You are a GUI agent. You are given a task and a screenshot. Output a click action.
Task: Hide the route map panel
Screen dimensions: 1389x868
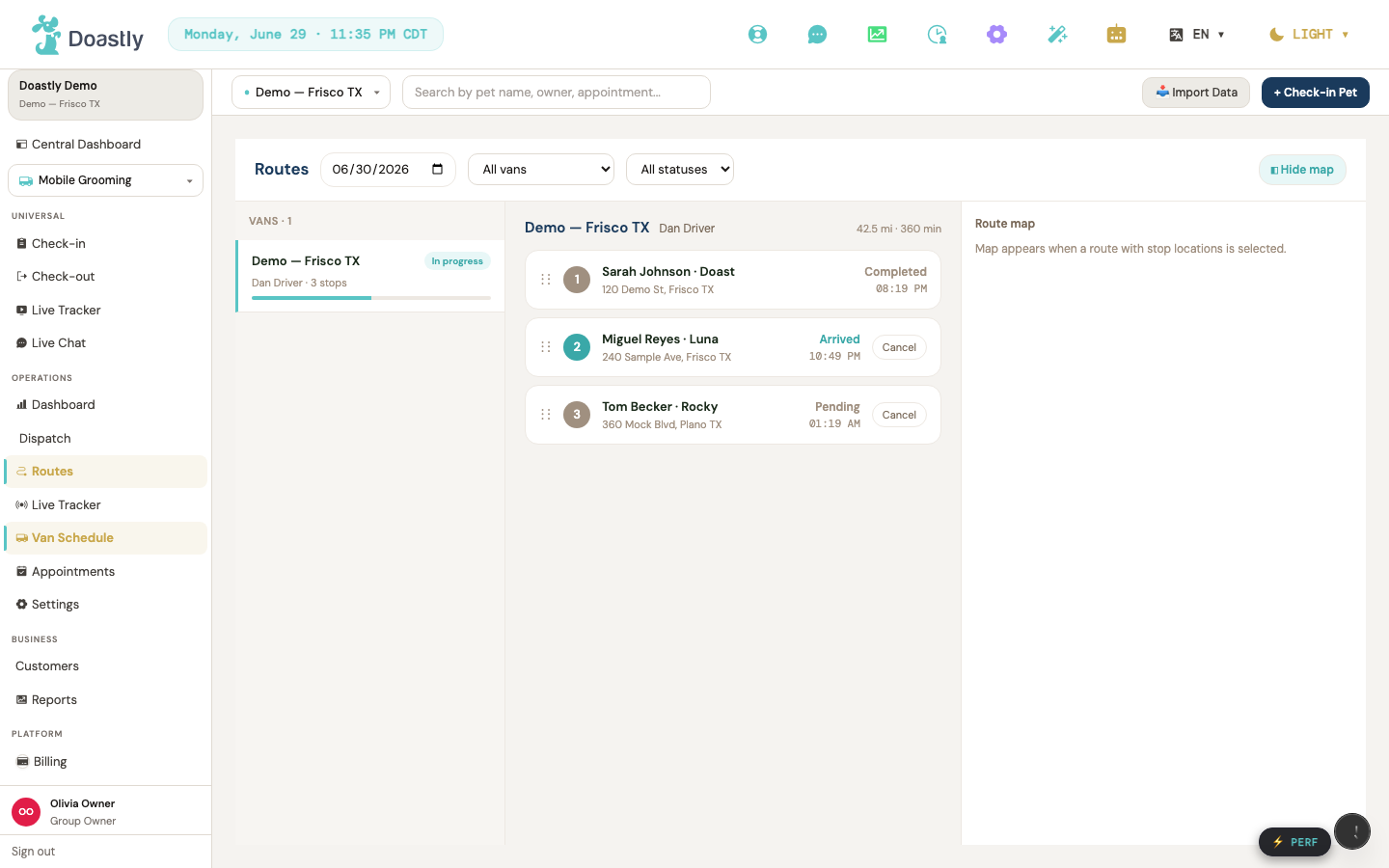click(x=1302, y=170)
